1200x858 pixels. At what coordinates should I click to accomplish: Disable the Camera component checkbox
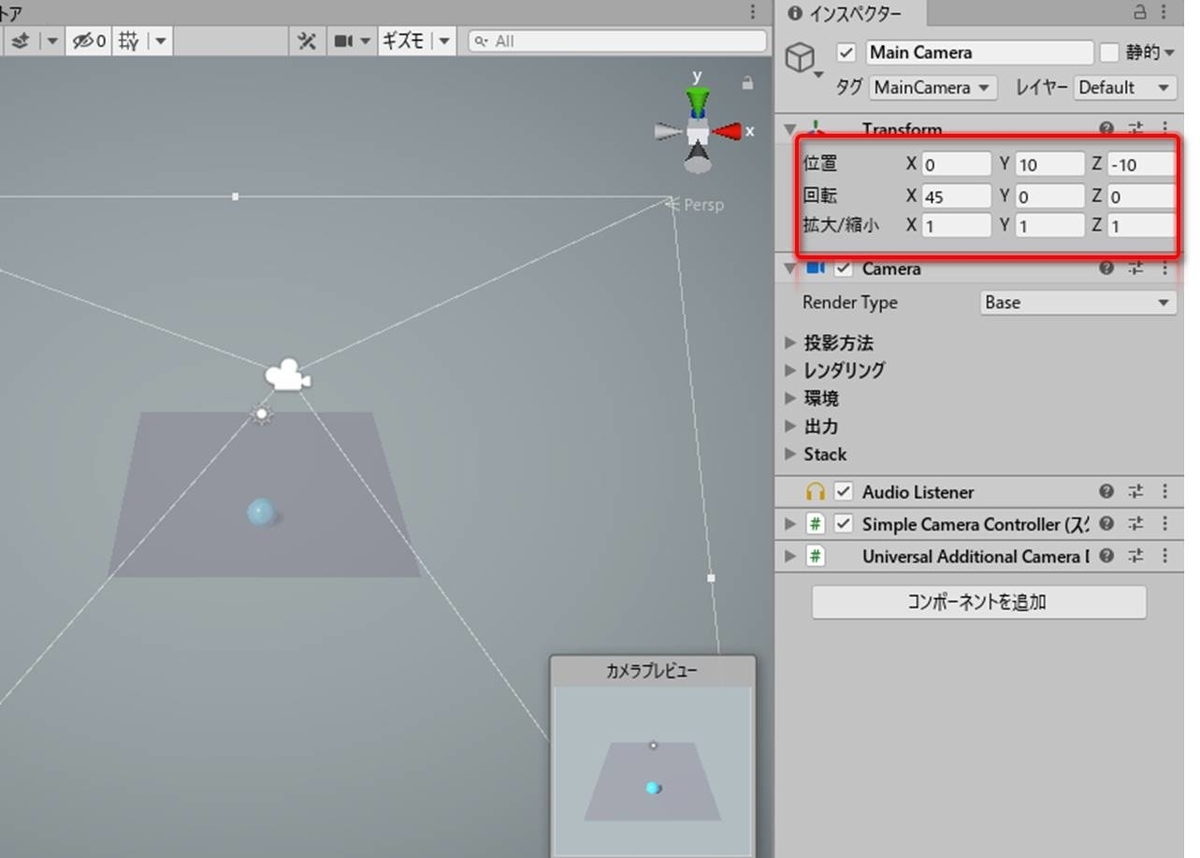coord(844,268)
